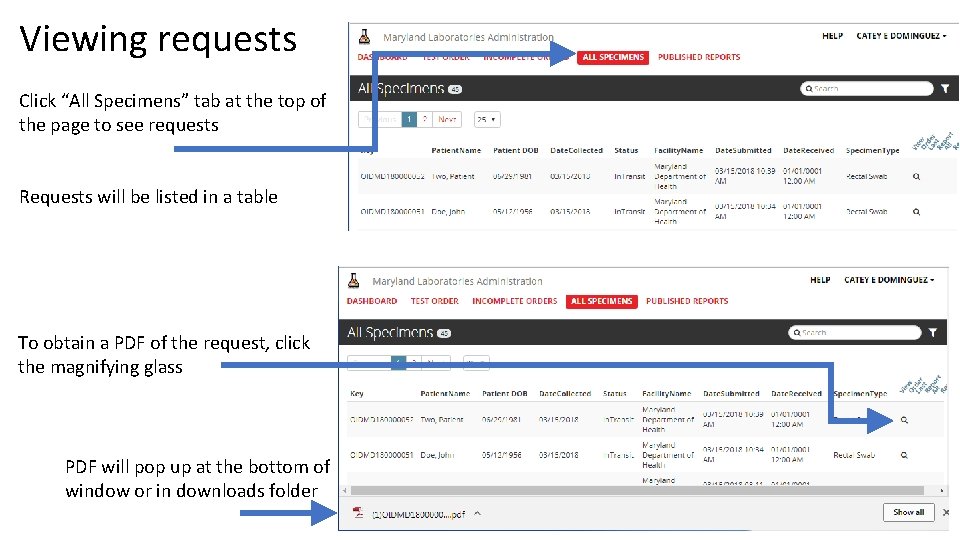Click scrollbar right arrow in lower screenshot
Viewport: 960px width, 540px height.
(x=942, y=490)
